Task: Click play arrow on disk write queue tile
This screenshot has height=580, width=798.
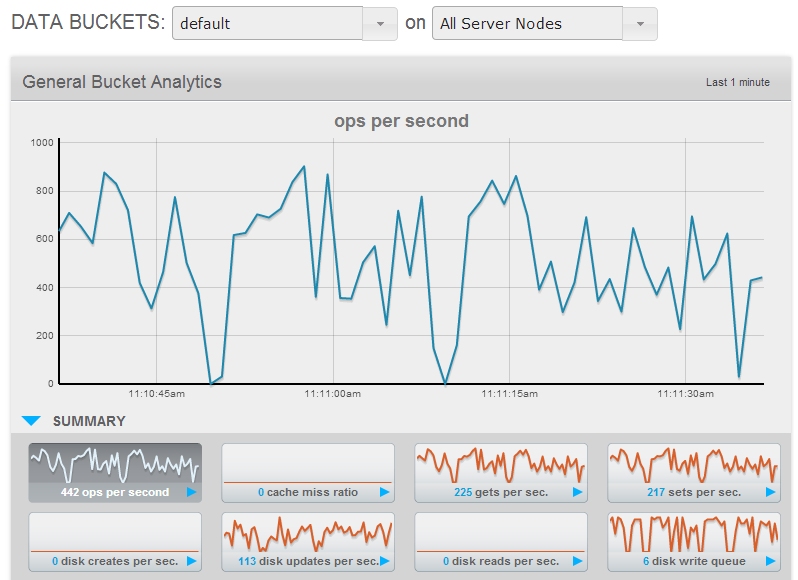Action: click(x=770, y=561)
